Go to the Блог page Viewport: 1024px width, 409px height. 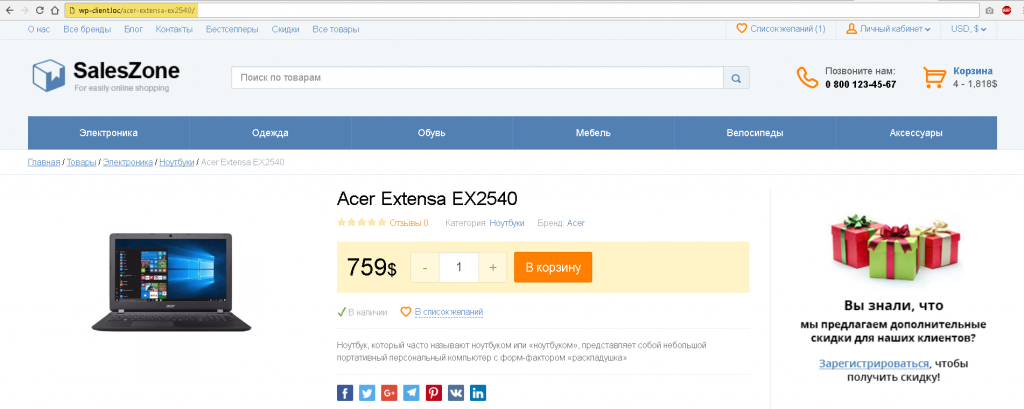pos(133,29)
